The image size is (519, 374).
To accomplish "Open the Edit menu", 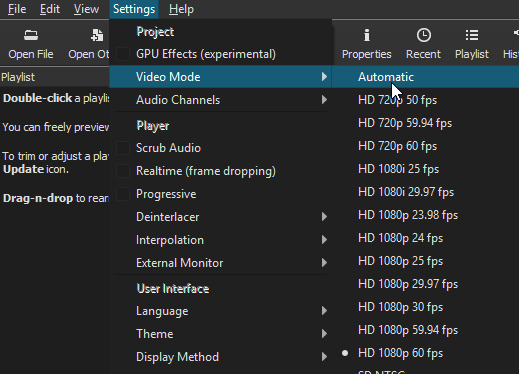I will [50, 9].
